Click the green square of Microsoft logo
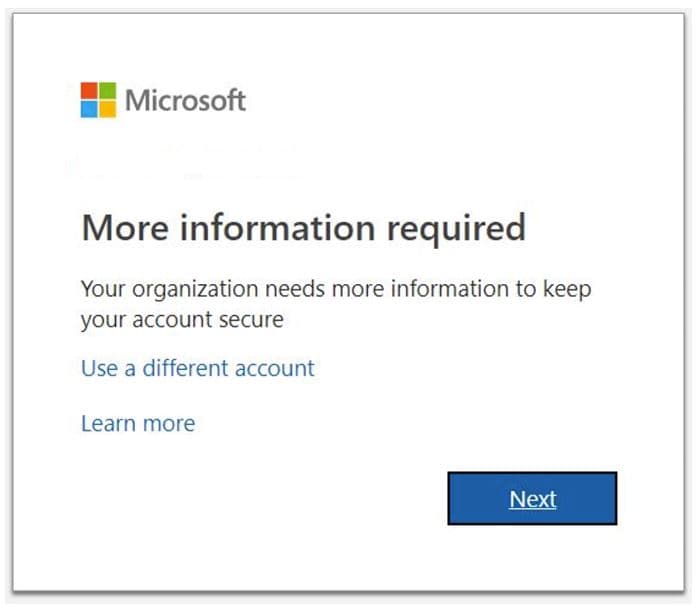Viewport: 696px width, 611px height. 107,90
